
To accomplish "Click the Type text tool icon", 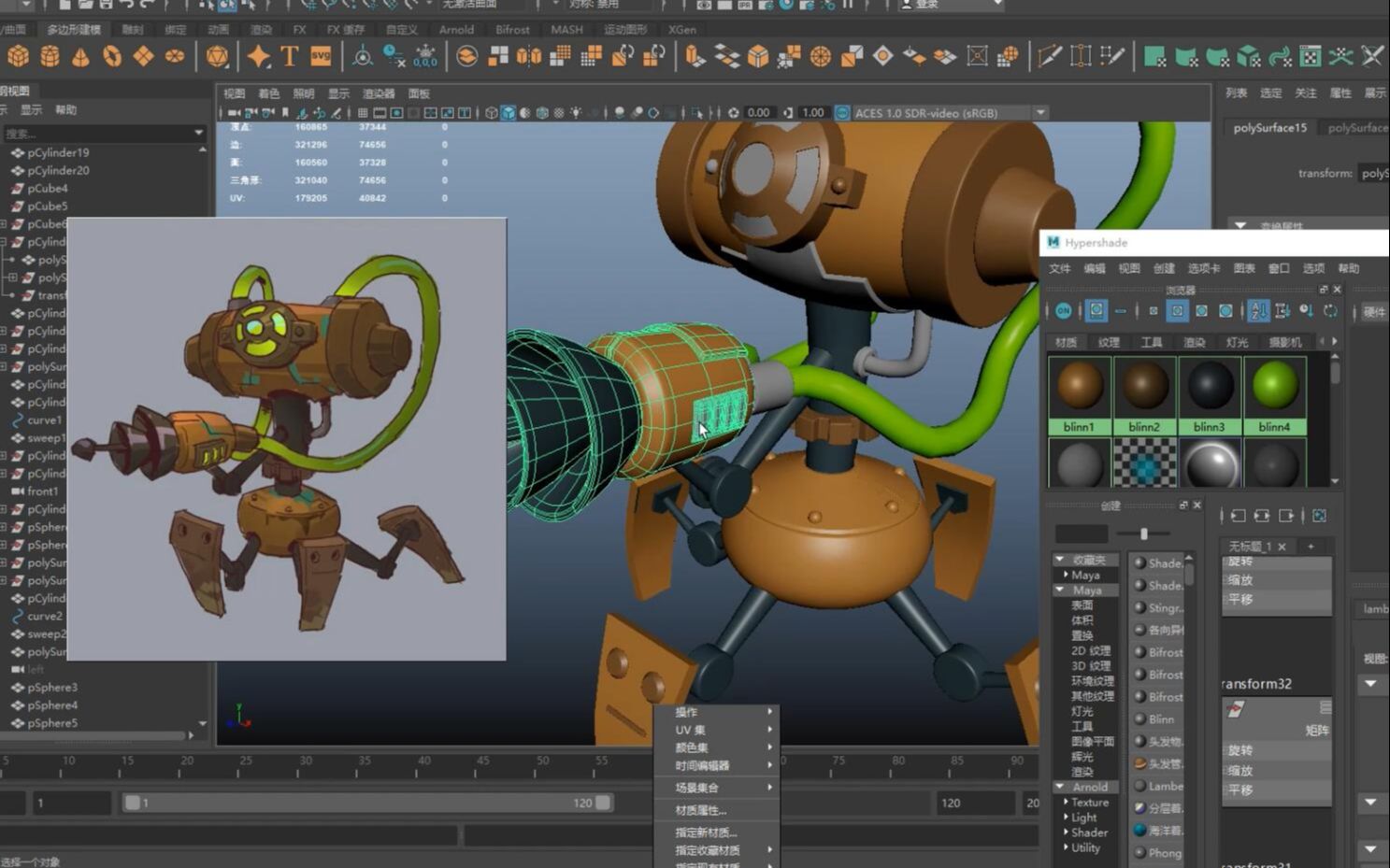I will pos(289,57).
